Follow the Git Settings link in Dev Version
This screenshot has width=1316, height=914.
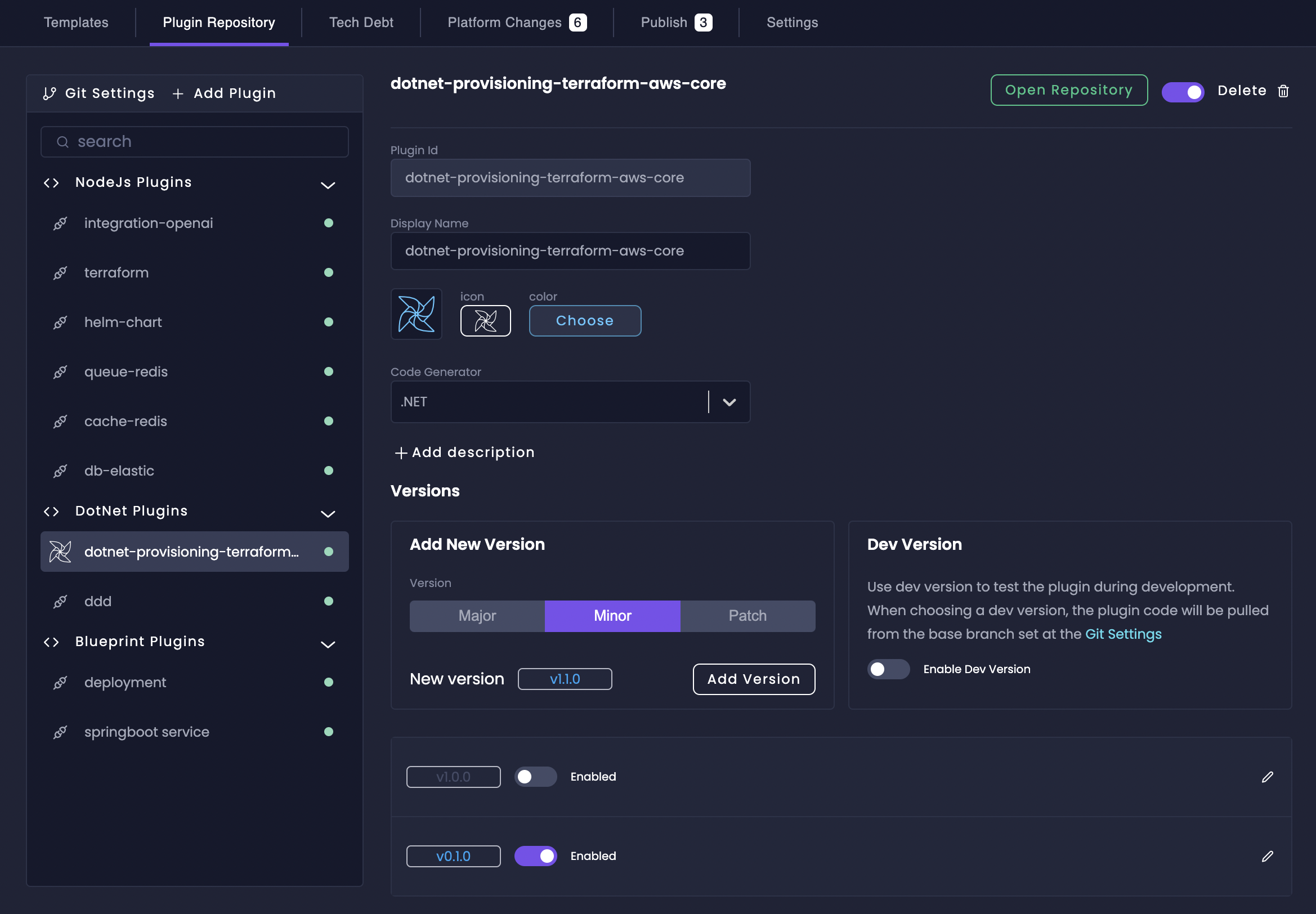pos(1122,634)
